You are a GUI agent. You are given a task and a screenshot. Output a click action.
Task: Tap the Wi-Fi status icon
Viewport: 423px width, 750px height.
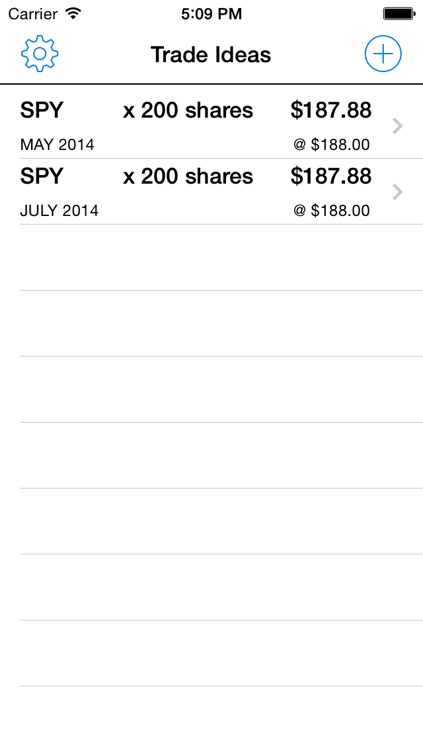coord(73,13)
